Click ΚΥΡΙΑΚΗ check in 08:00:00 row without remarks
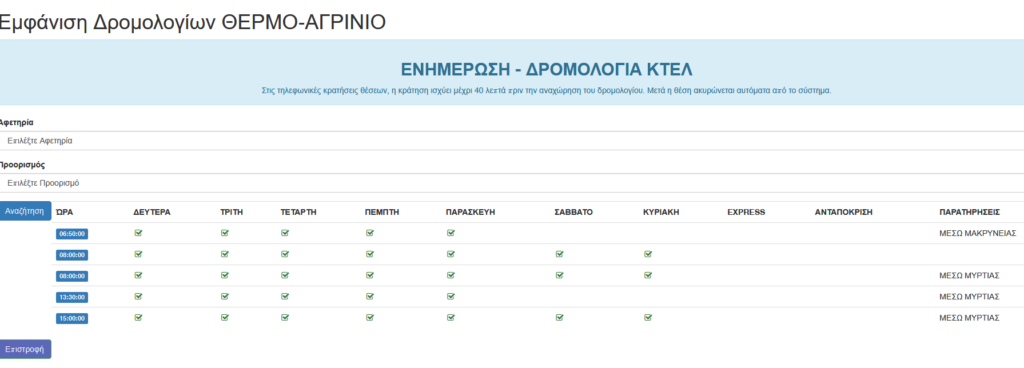This screenshot has width=1024, height=368. tap(648, 254)
